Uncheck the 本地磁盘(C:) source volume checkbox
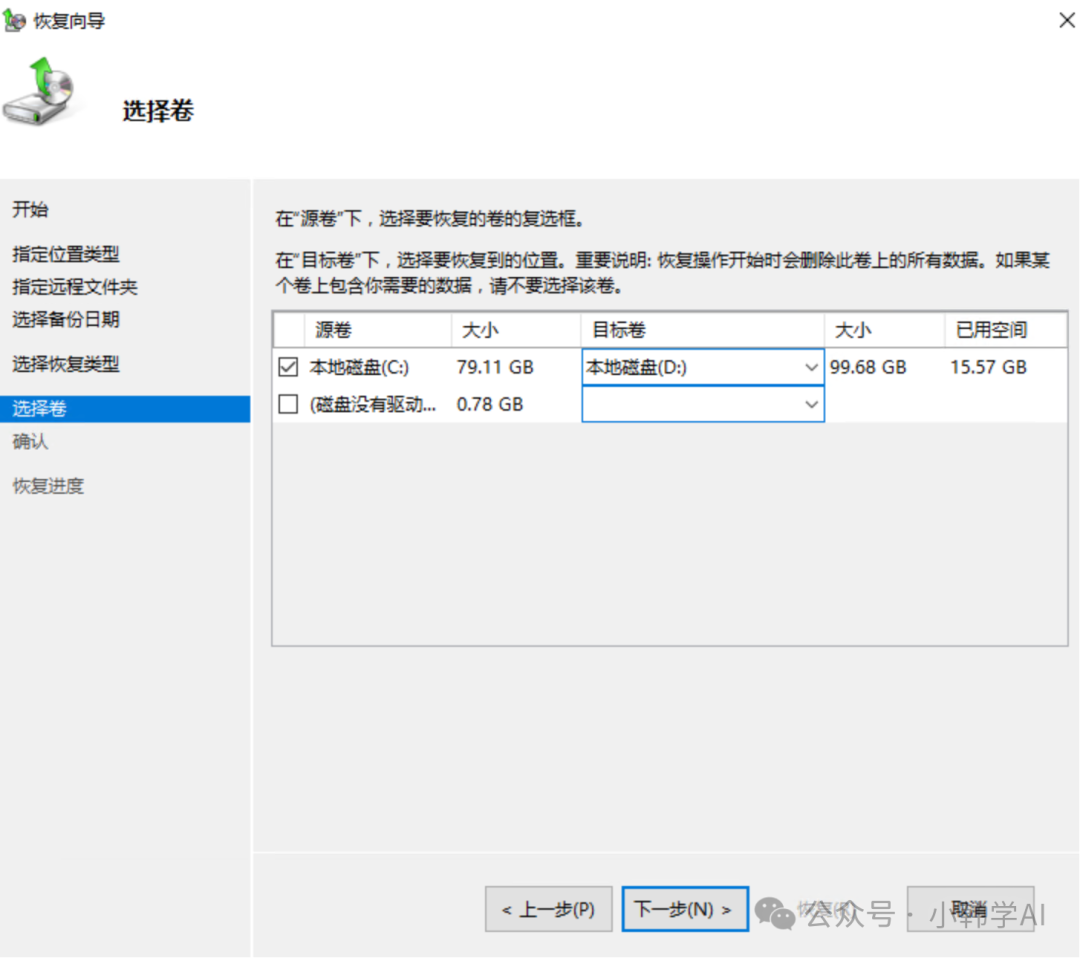This screenshot has width=1080, height=958. click(x=288, y=368)
